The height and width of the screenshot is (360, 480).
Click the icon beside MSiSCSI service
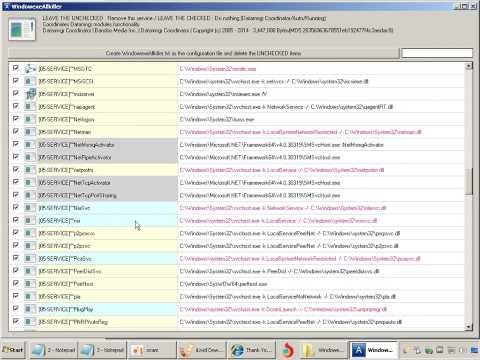pyautogui.click(x=29, y=81)
